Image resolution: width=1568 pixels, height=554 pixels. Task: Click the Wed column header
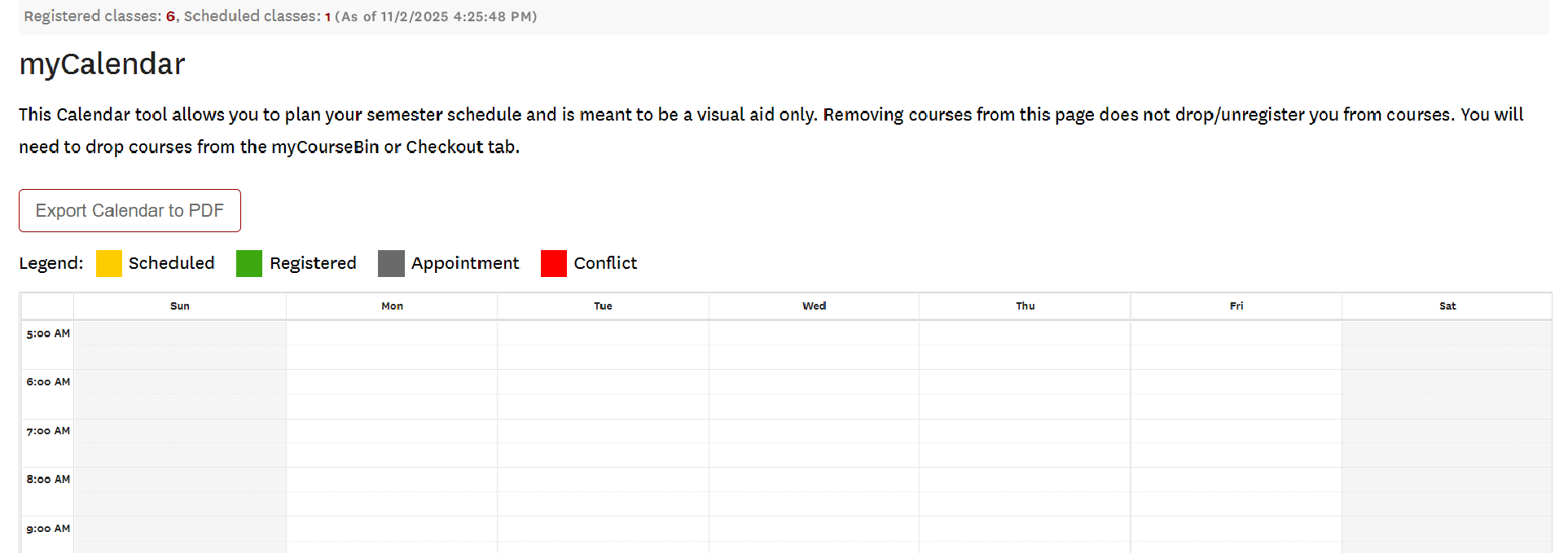[x=814, y=306]
